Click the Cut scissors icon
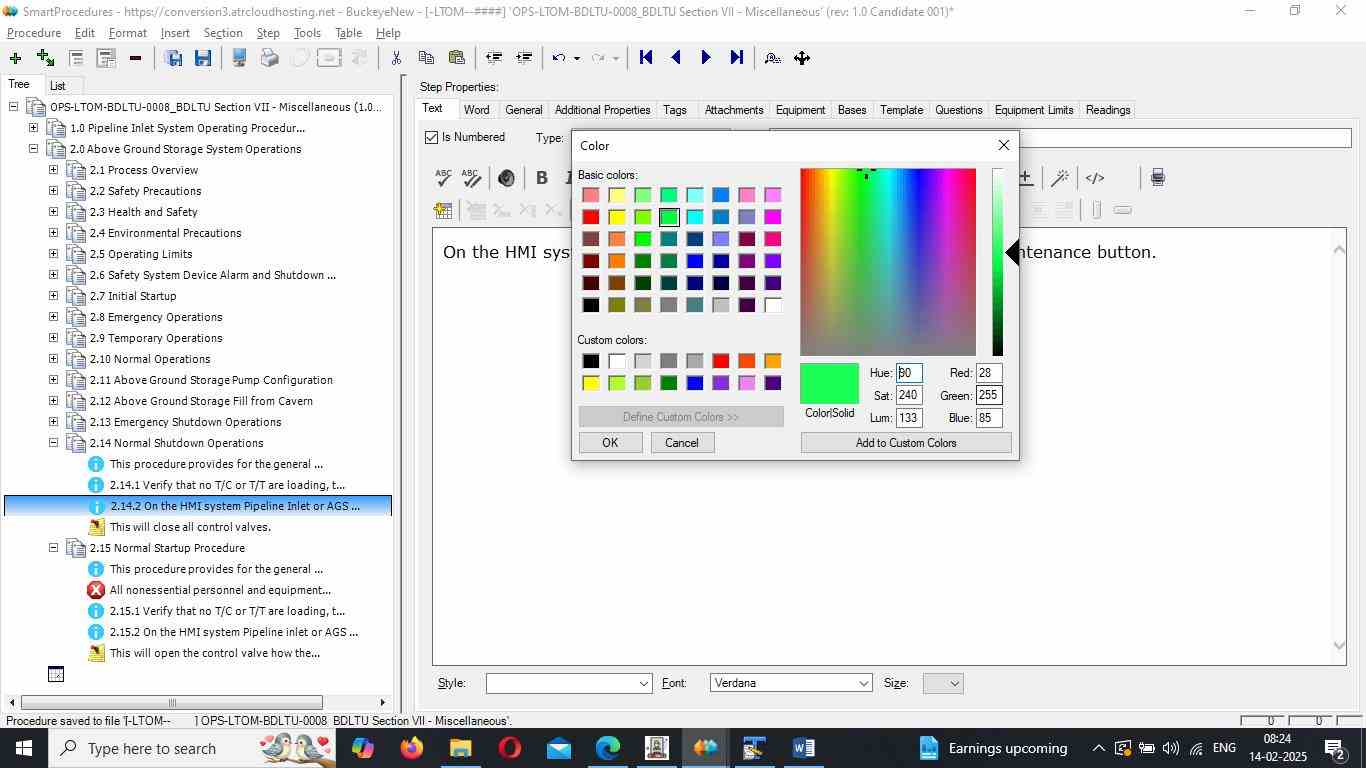Screen dimensions: 1366x768 click(396, 58)
